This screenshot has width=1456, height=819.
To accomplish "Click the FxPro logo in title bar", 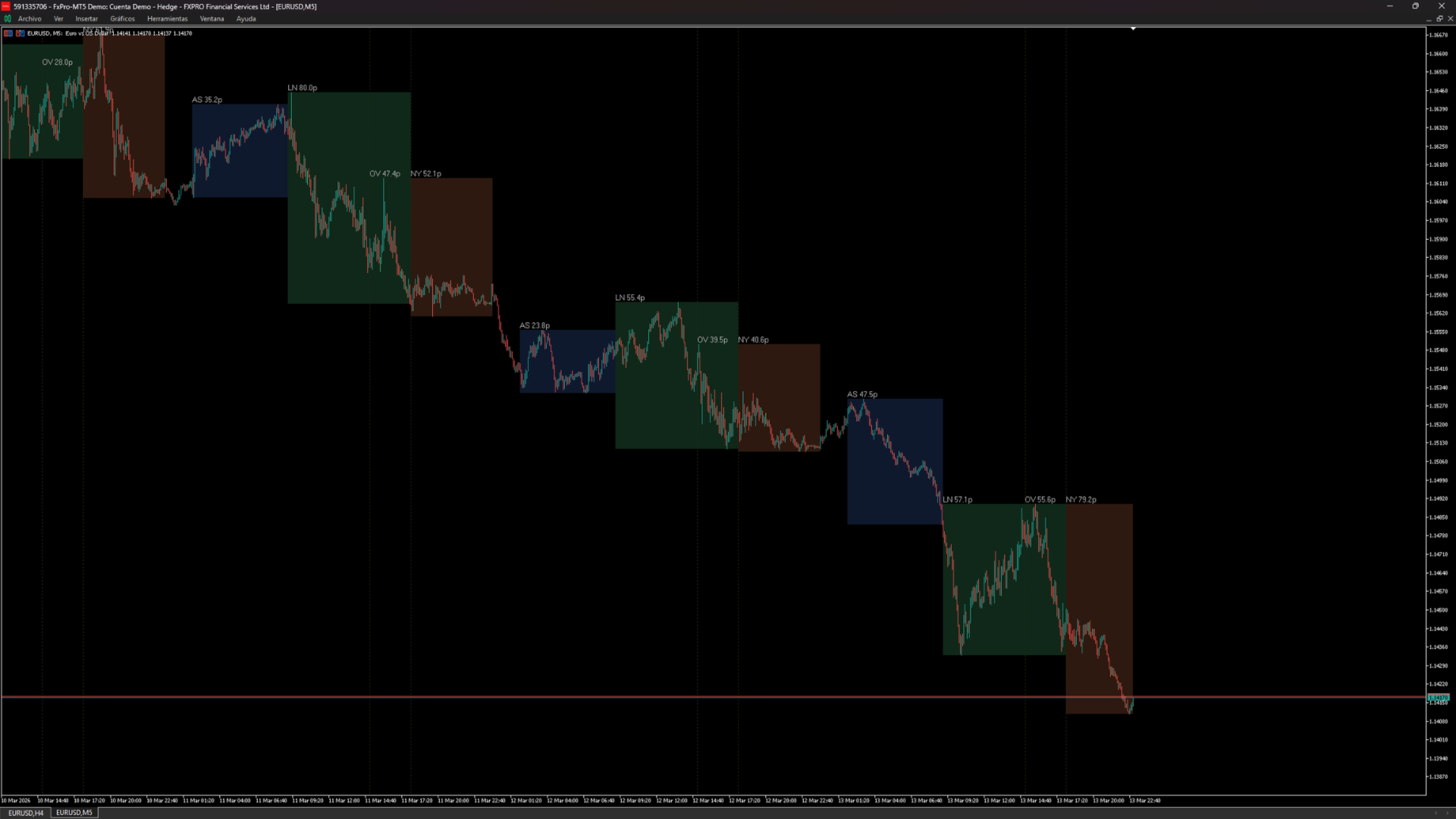I will 6,6.
